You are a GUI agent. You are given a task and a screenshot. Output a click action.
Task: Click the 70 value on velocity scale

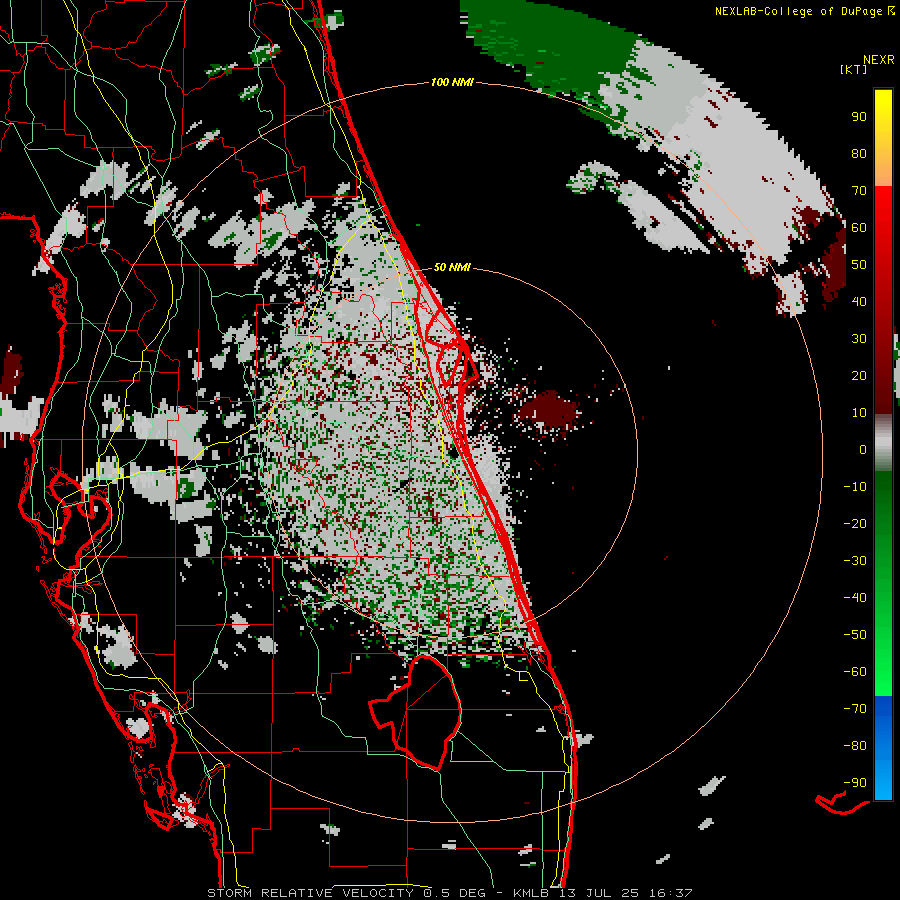point(859,191)
